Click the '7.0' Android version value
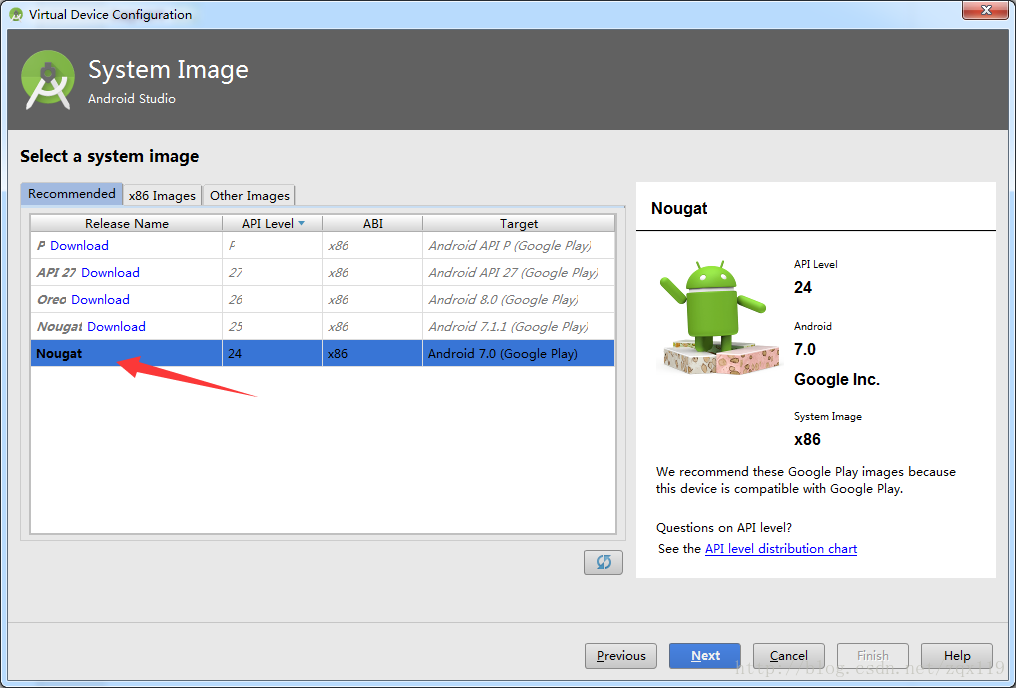The width and height of the screenshot is (1016, 688). pos(805,350)
